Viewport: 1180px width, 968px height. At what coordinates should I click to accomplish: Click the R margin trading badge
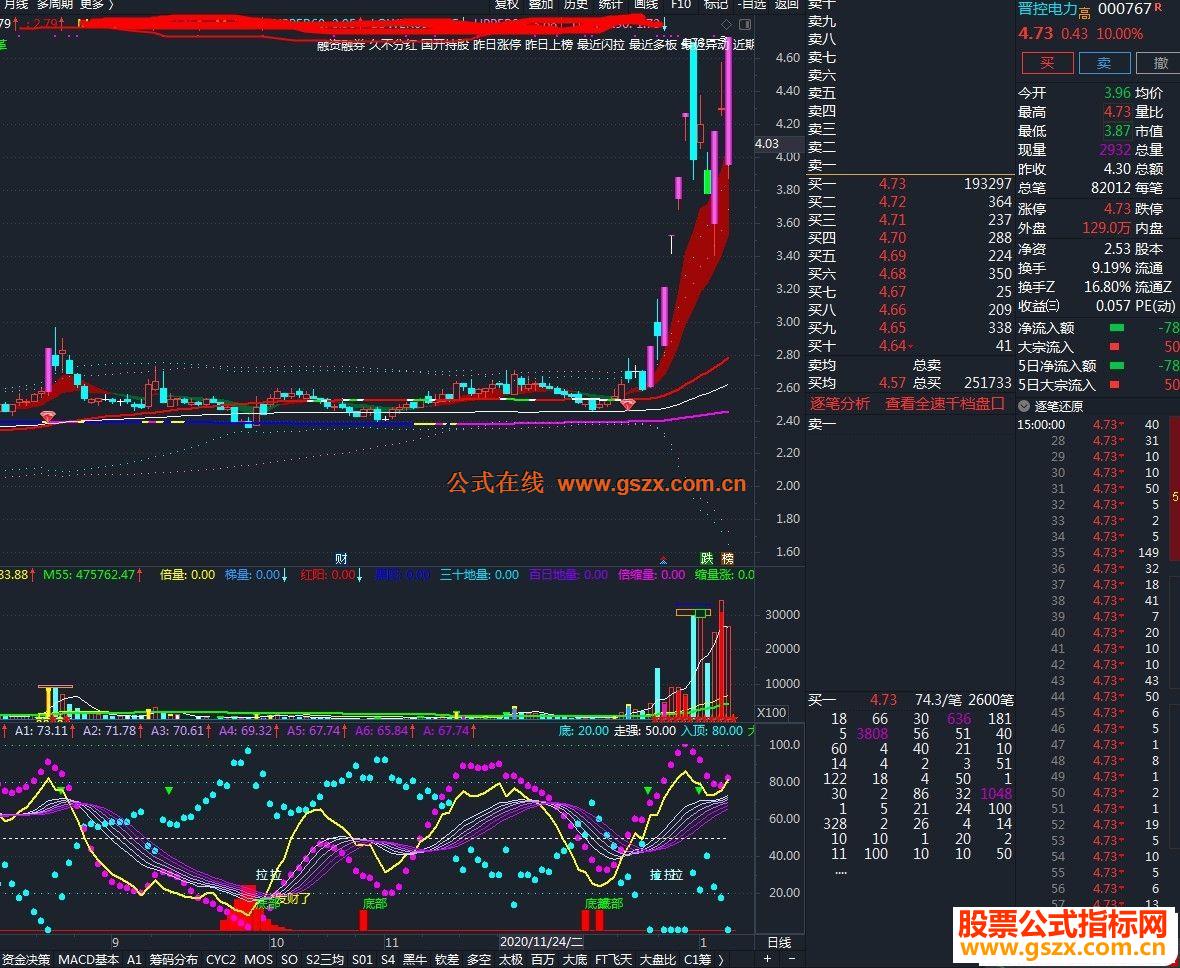(1158, 7)
